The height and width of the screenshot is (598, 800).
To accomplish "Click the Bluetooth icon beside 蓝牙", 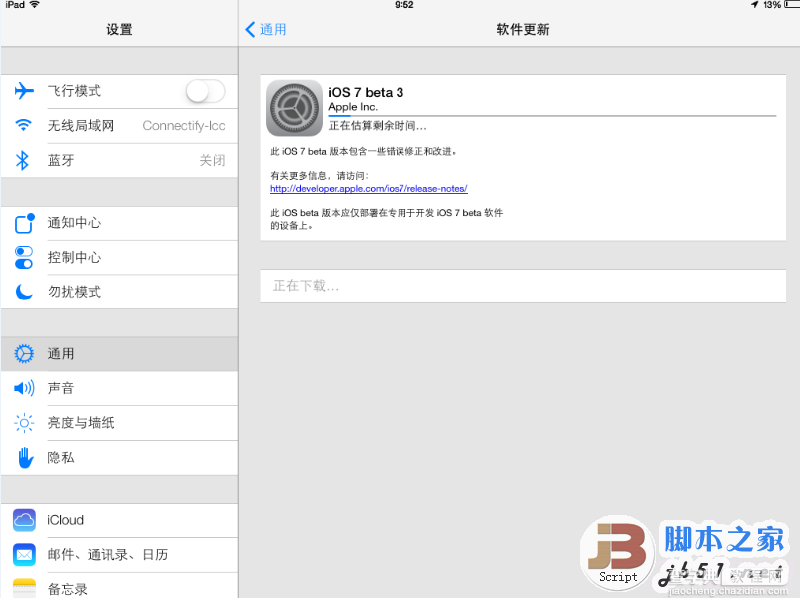I will (22, 160).
